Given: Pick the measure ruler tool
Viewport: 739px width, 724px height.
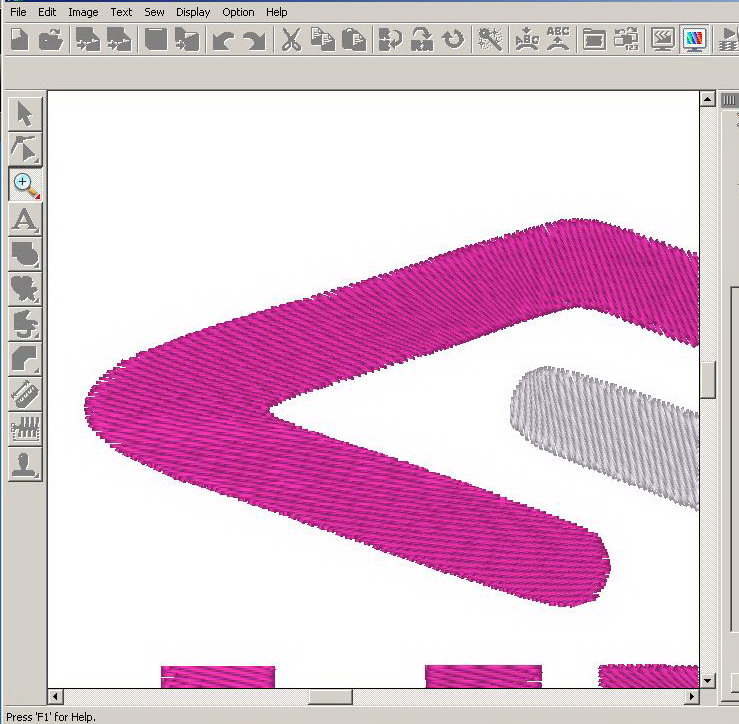Looking at the screenshot, I should click(x=25, y=393).
